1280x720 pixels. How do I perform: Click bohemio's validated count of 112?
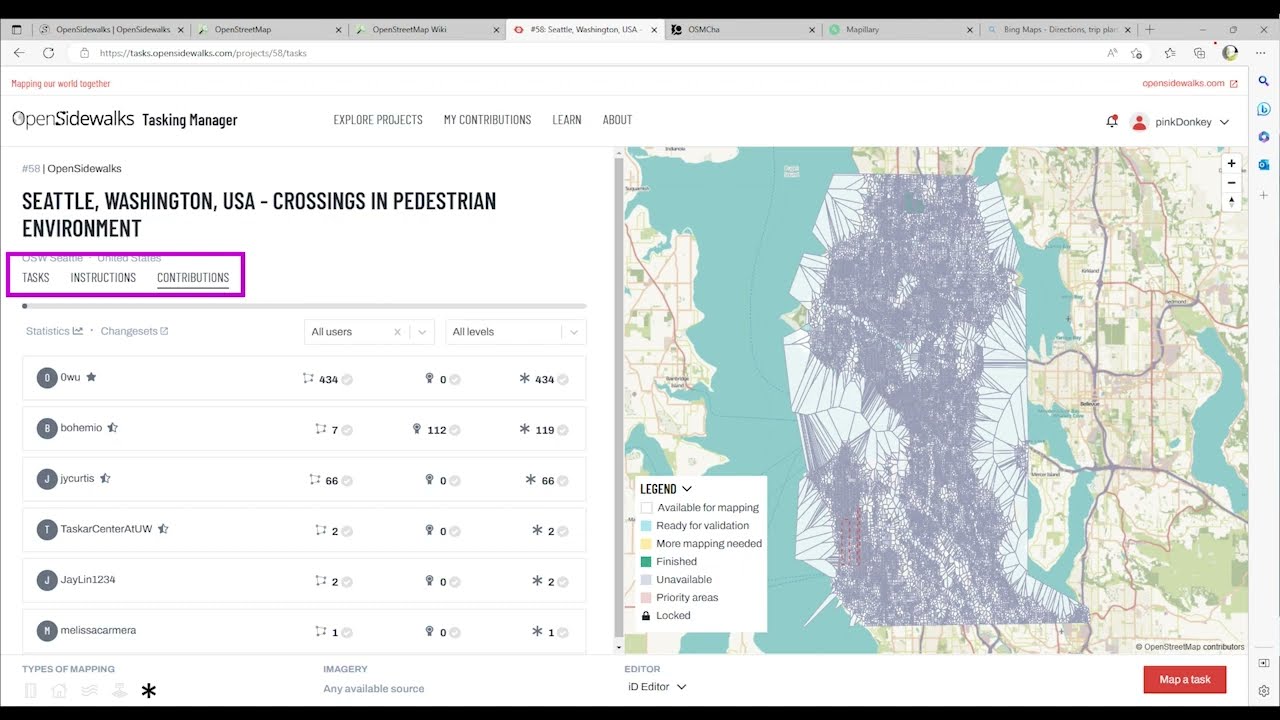point(436,430)
